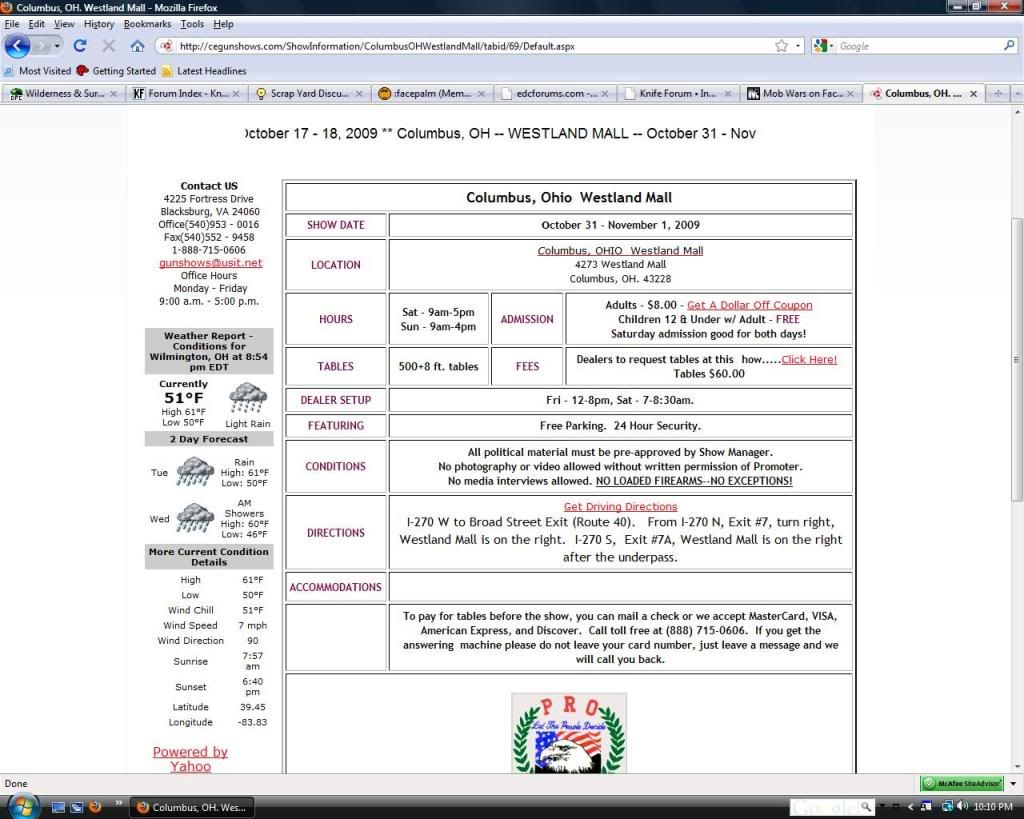Click the Get A Dollar Off Coupon link

coord(749,305)
